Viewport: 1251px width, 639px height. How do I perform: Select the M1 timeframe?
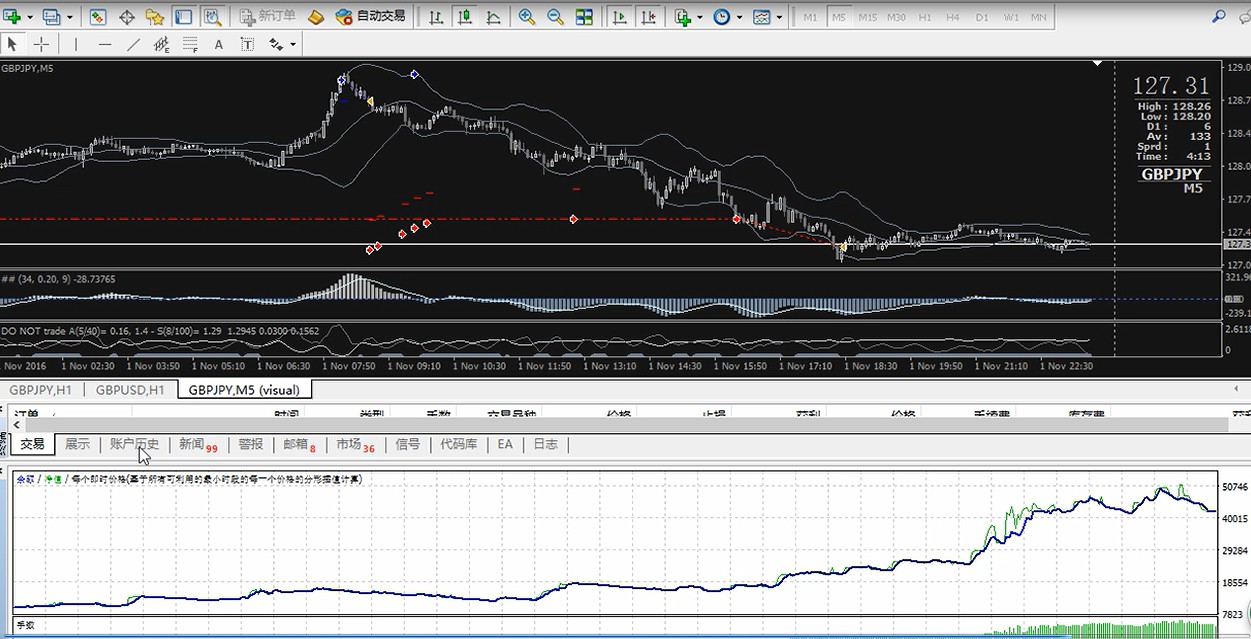tap(810, 17)
